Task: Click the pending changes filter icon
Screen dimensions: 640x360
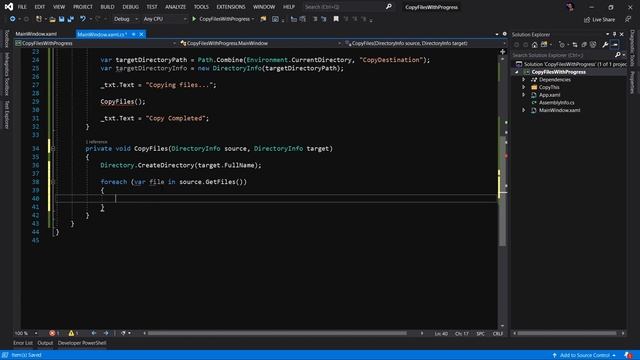Action: tap(562, 45)
